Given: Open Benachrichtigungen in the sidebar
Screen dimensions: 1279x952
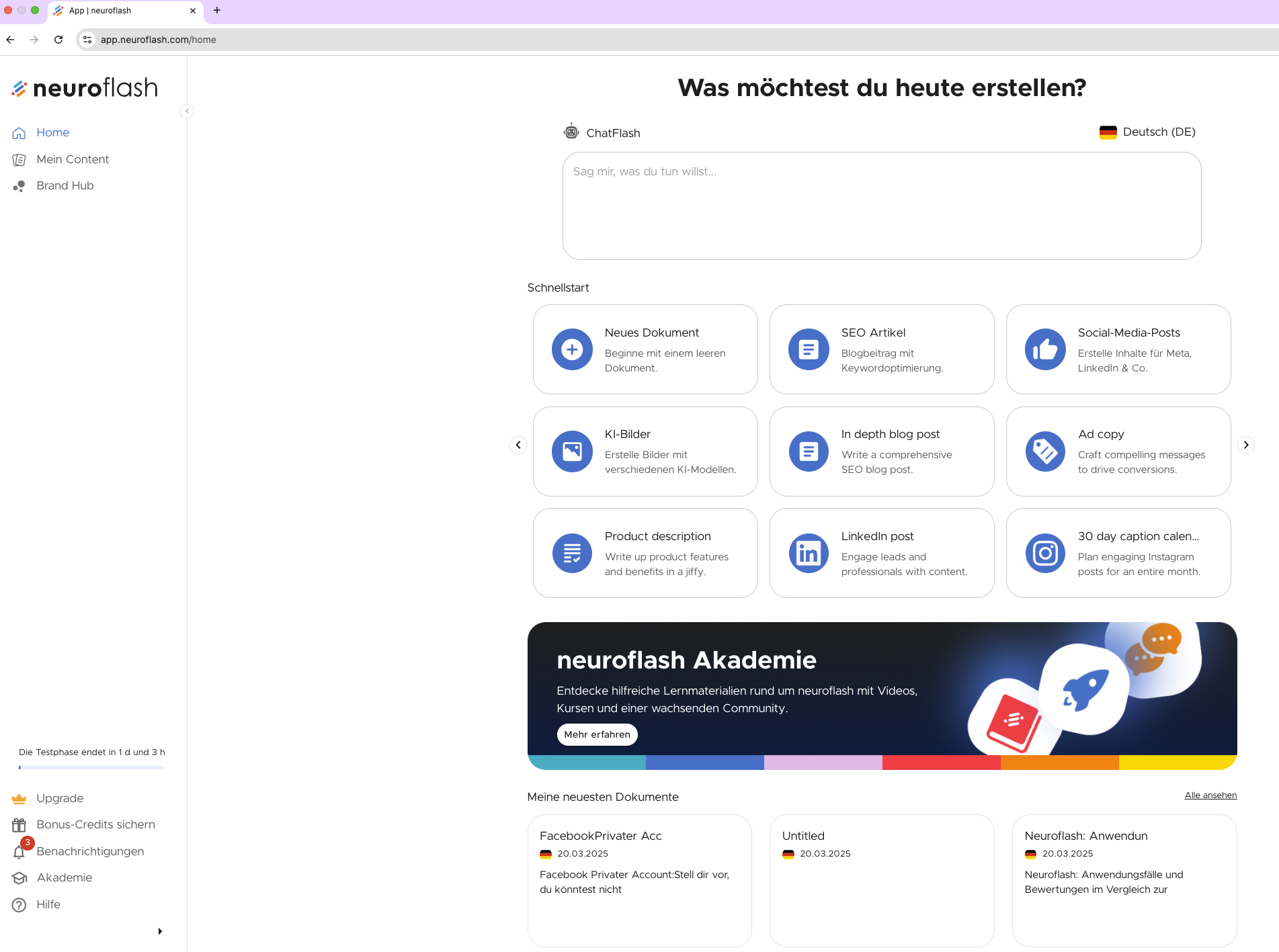Looking at the screenshot, I should 90,852.
